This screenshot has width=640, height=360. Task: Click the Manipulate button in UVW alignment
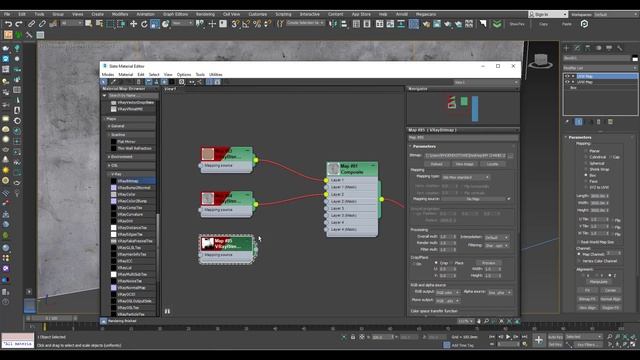pos(598,282)
